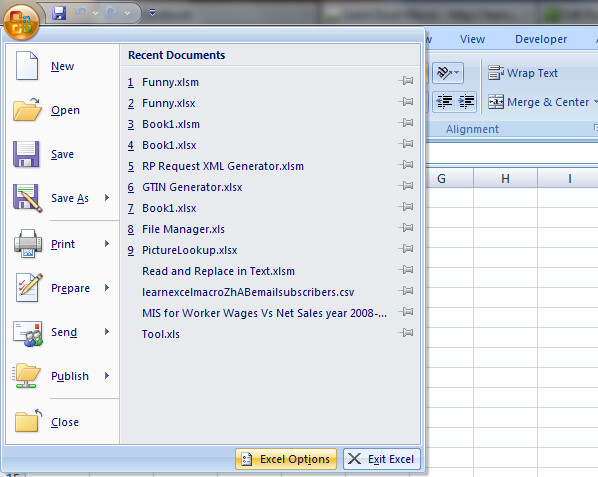
Task: Select column header H
Action: pos(505,178)
